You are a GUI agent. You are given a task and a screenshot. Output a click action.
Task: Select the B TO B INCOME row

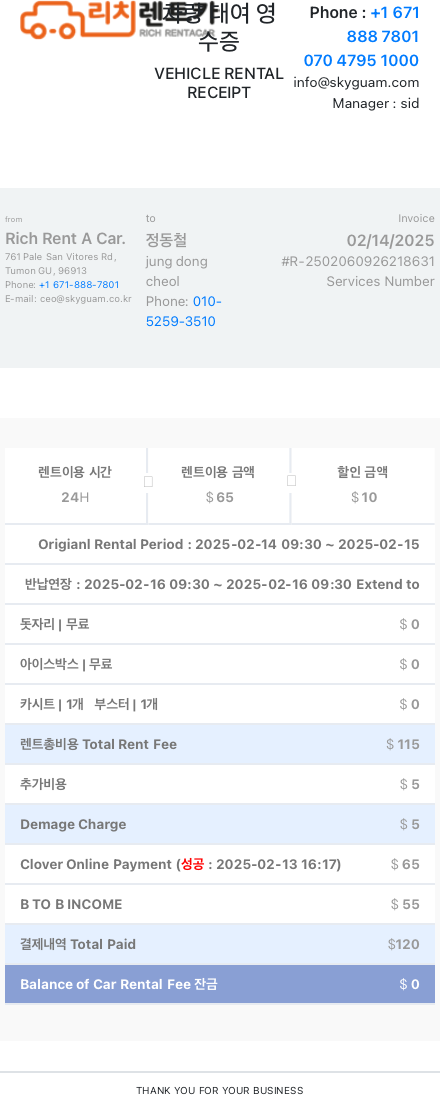[220, 904]
